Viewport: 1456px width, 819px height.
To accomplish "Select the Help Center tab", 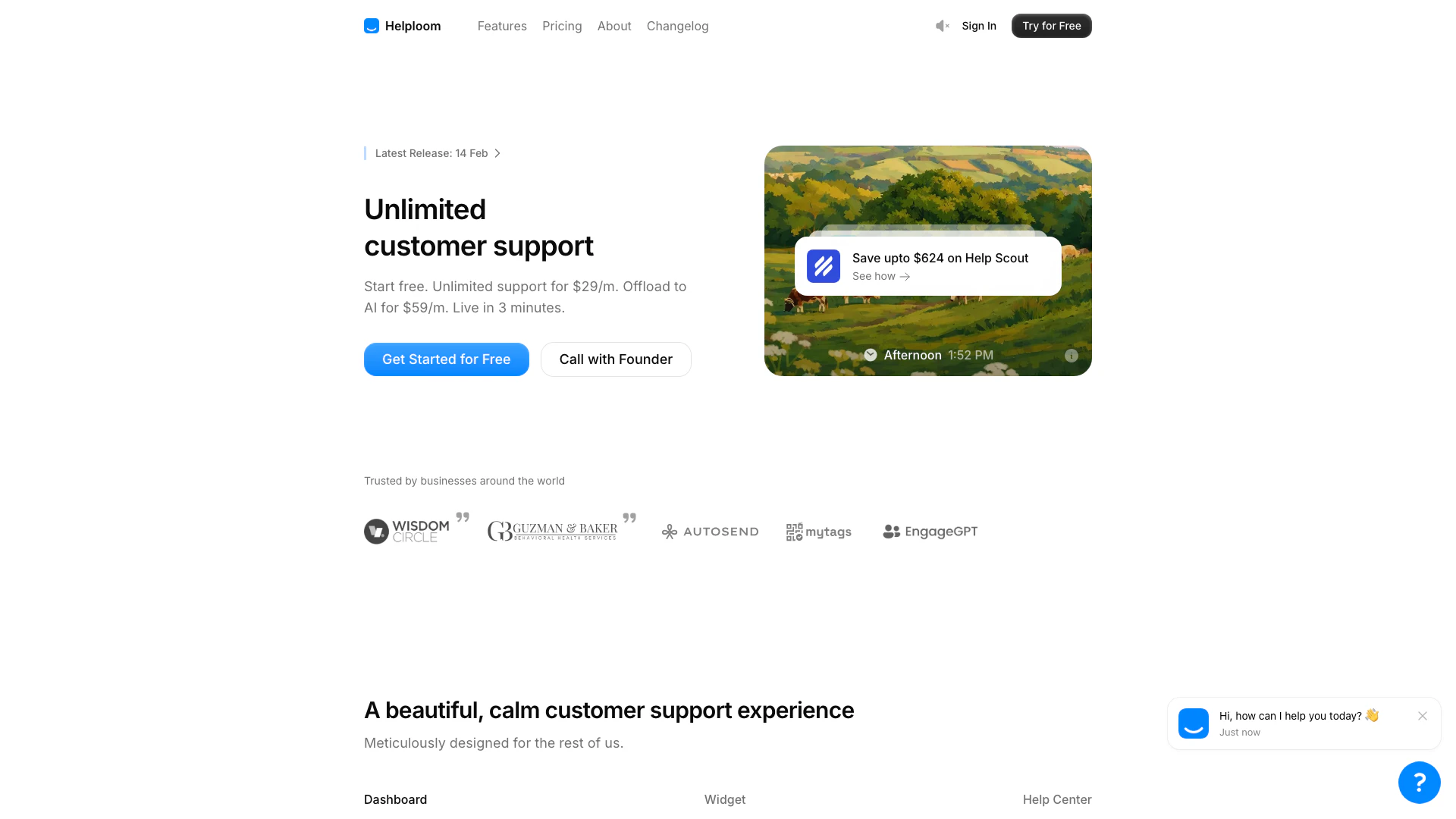I will 1057,799.
